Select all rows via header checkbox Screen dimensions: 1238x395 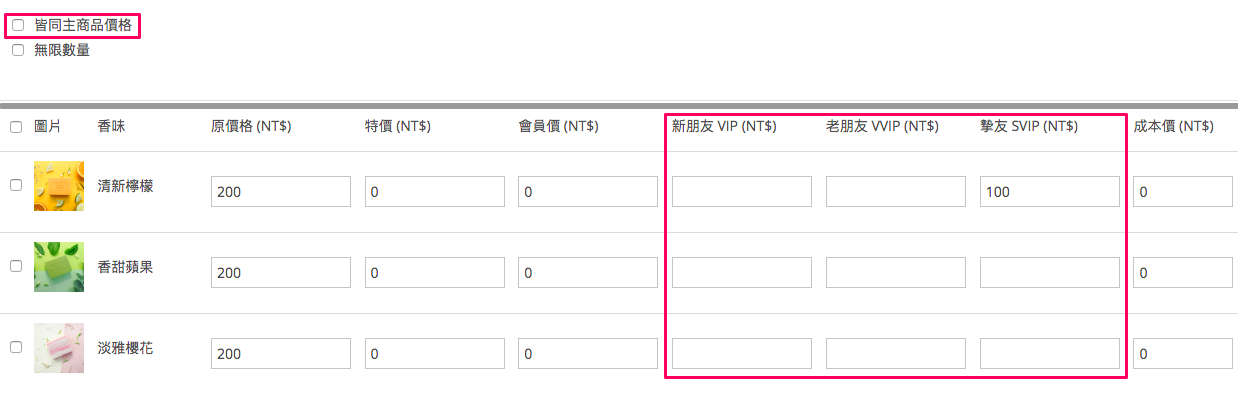pos(16,127)
